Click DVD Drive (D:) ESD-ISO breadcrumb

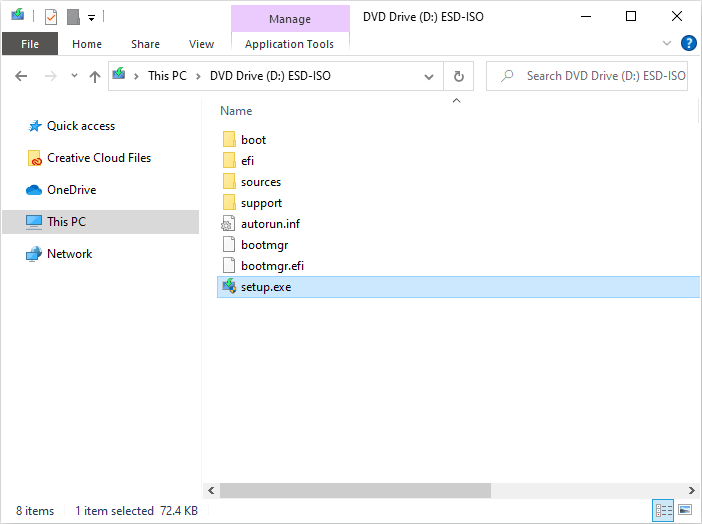click(270, 76)
